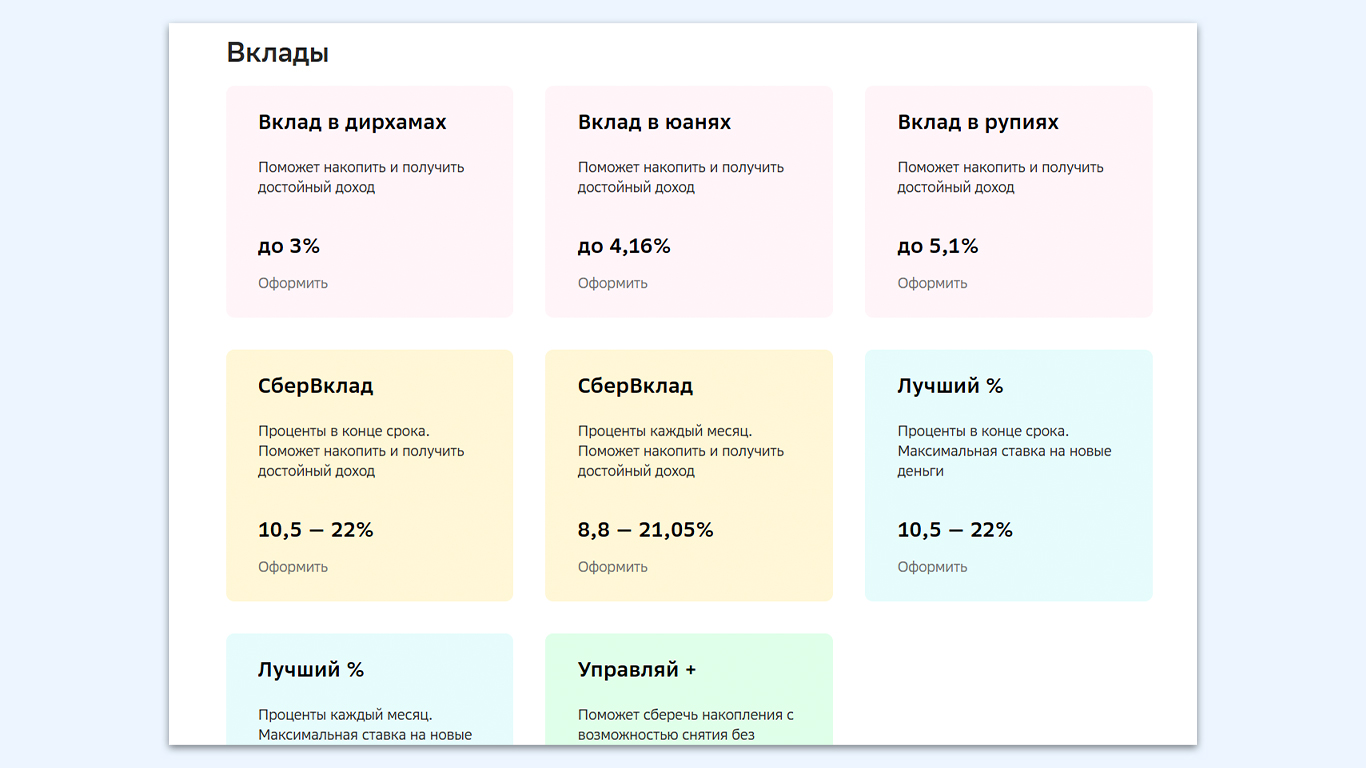Open the Вклад в рупиях card title
Screen dimensions: 1366x768
(x=978, y=123)
